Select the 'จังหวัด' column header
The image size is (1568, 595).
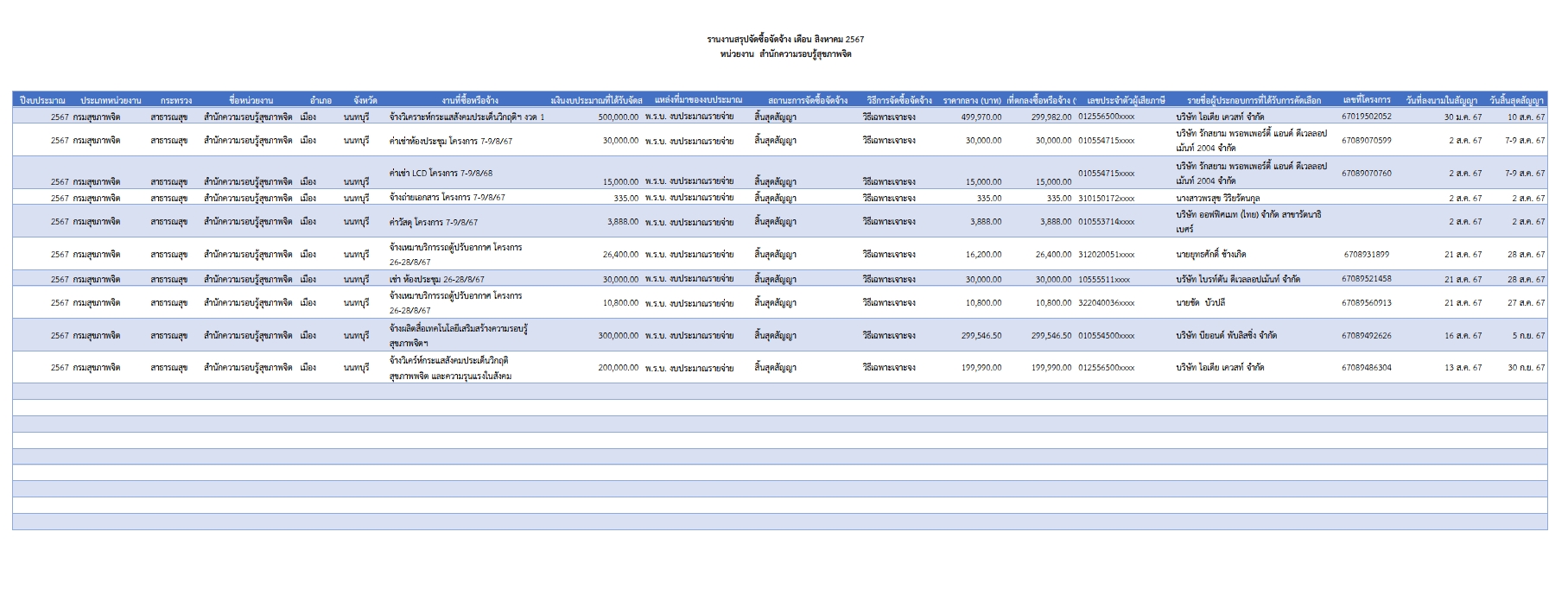[365, 100]
